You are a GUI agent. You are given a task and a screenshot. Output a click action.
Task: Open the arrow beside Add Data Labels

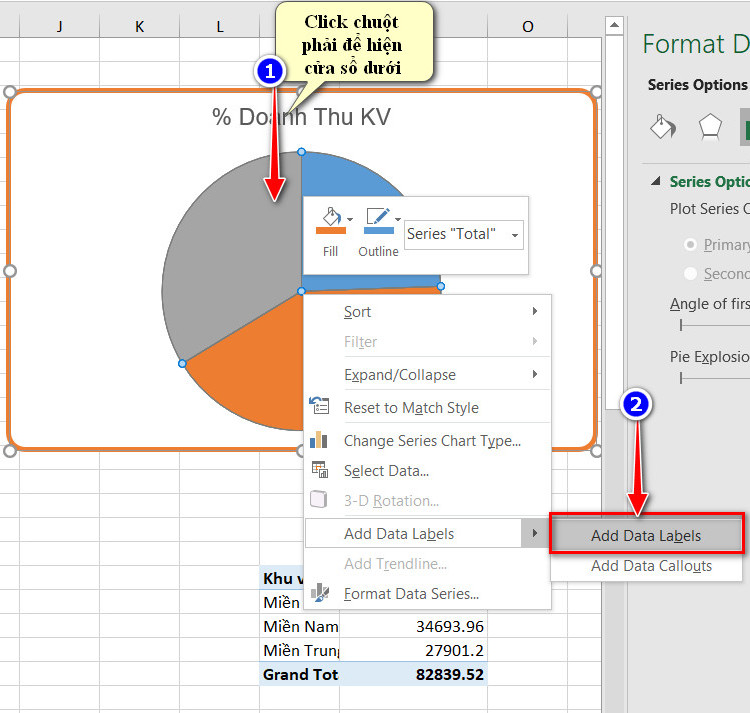(535, 533)
